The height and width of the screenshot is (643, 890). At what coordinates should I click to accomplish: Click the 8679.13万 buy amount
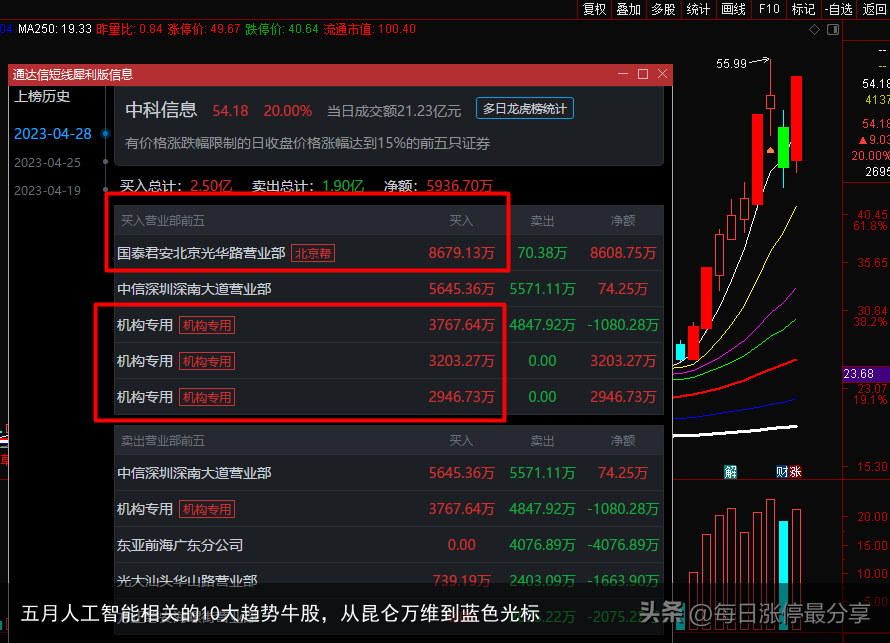pyautogui.click(x=461, y=253)
